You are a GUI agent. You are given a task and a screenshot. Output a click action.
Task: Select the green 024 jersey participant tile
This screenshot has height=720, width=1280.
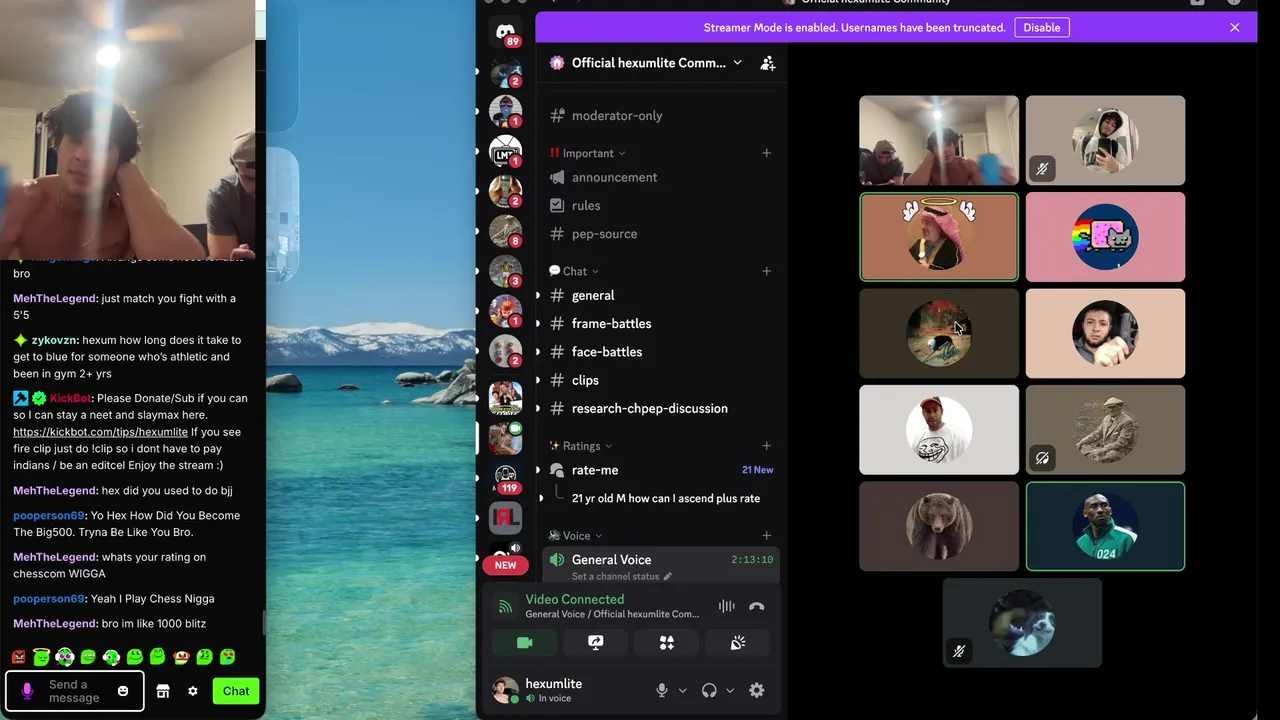1105,526
